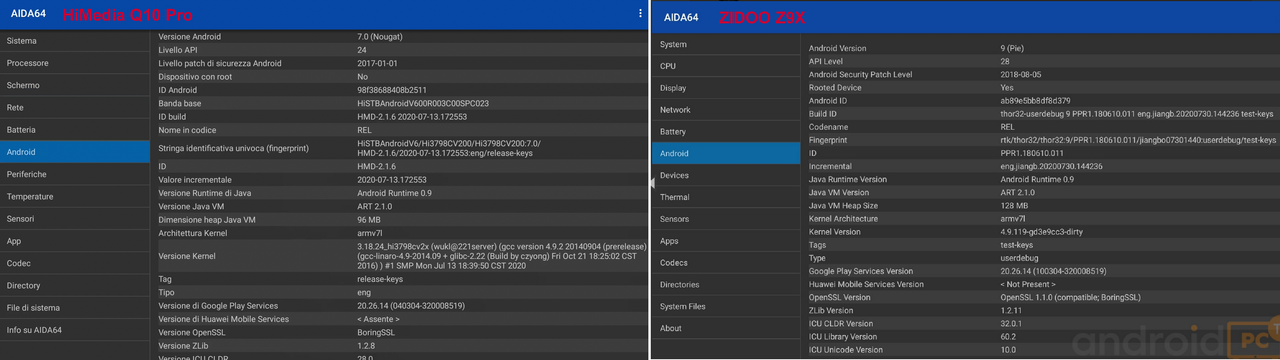The height and width of the screenshot is (360, 1280).
Task: Click the ICU Unicode Version row
Action: [1040, 349]
